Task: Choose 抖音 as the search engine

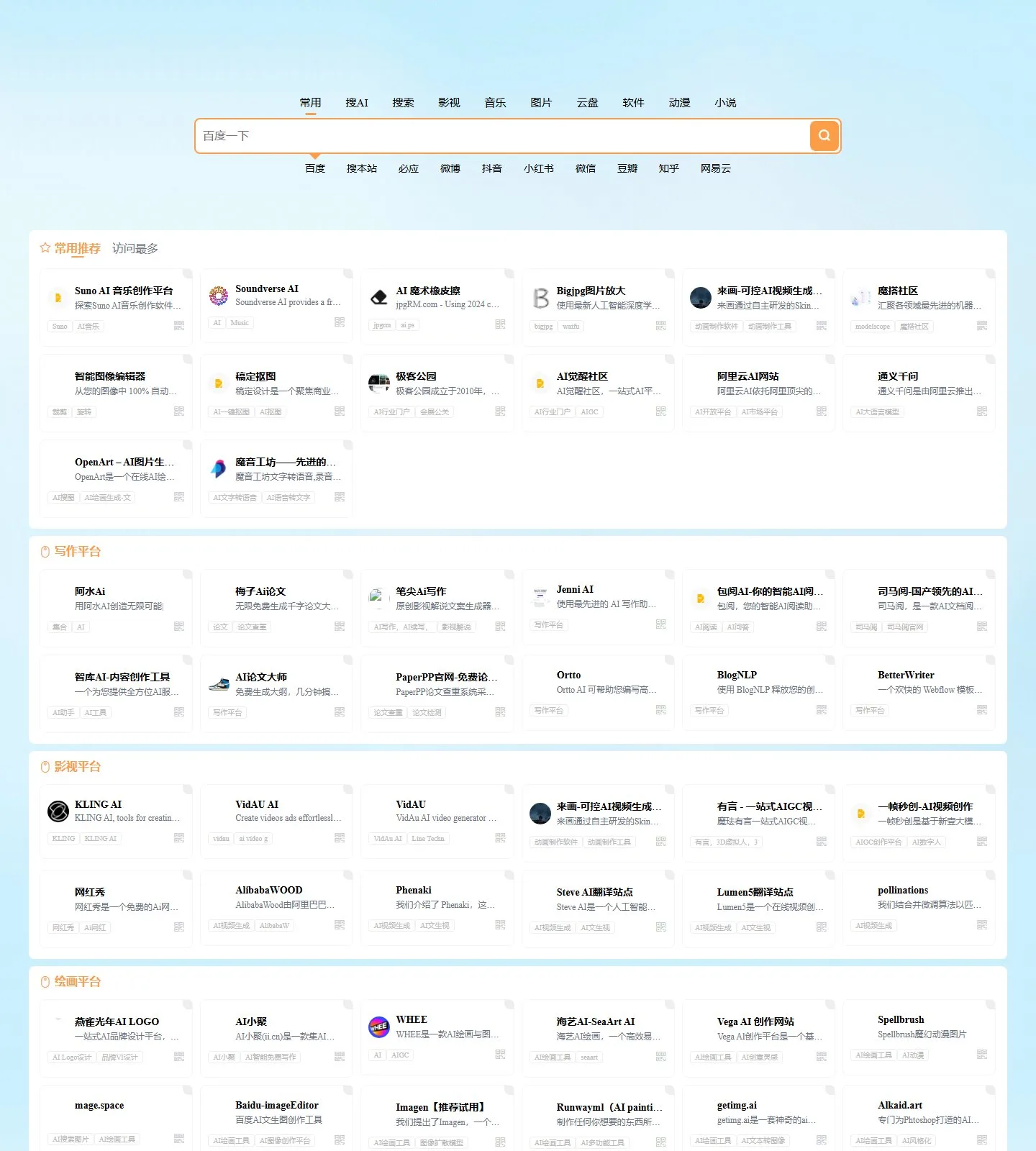Action: (492, 168)
